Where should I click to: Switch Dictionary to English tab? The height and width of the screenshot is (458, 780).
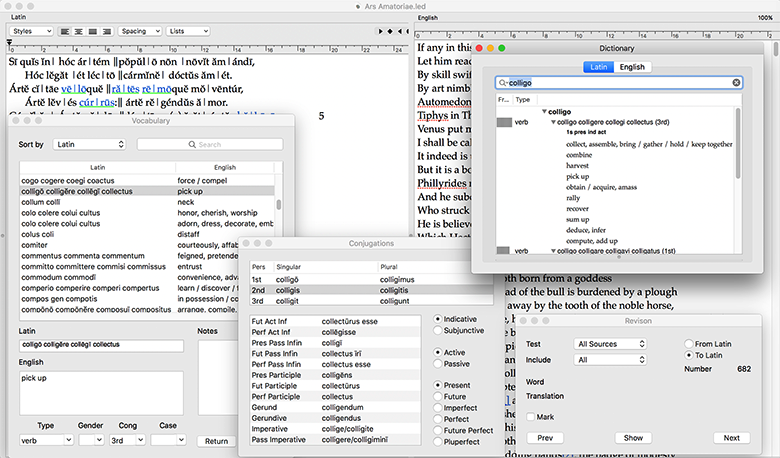point(632,67)
